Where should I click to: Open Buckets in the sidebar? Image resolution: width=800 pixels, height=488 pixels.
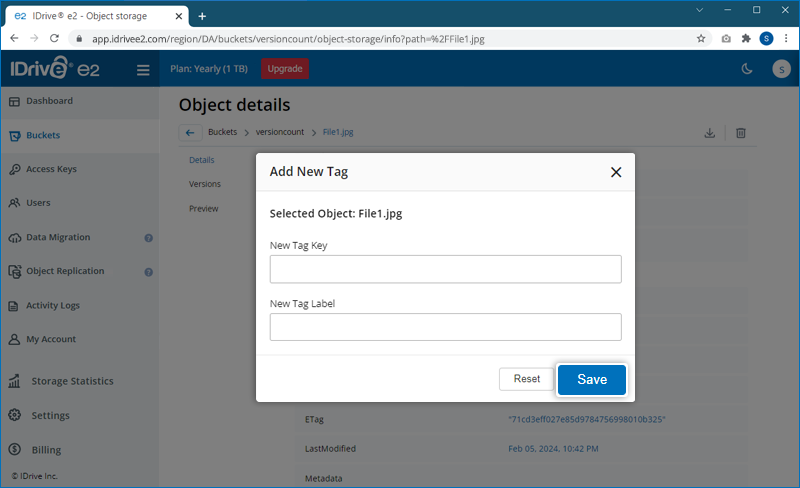[x=43, y=135]
